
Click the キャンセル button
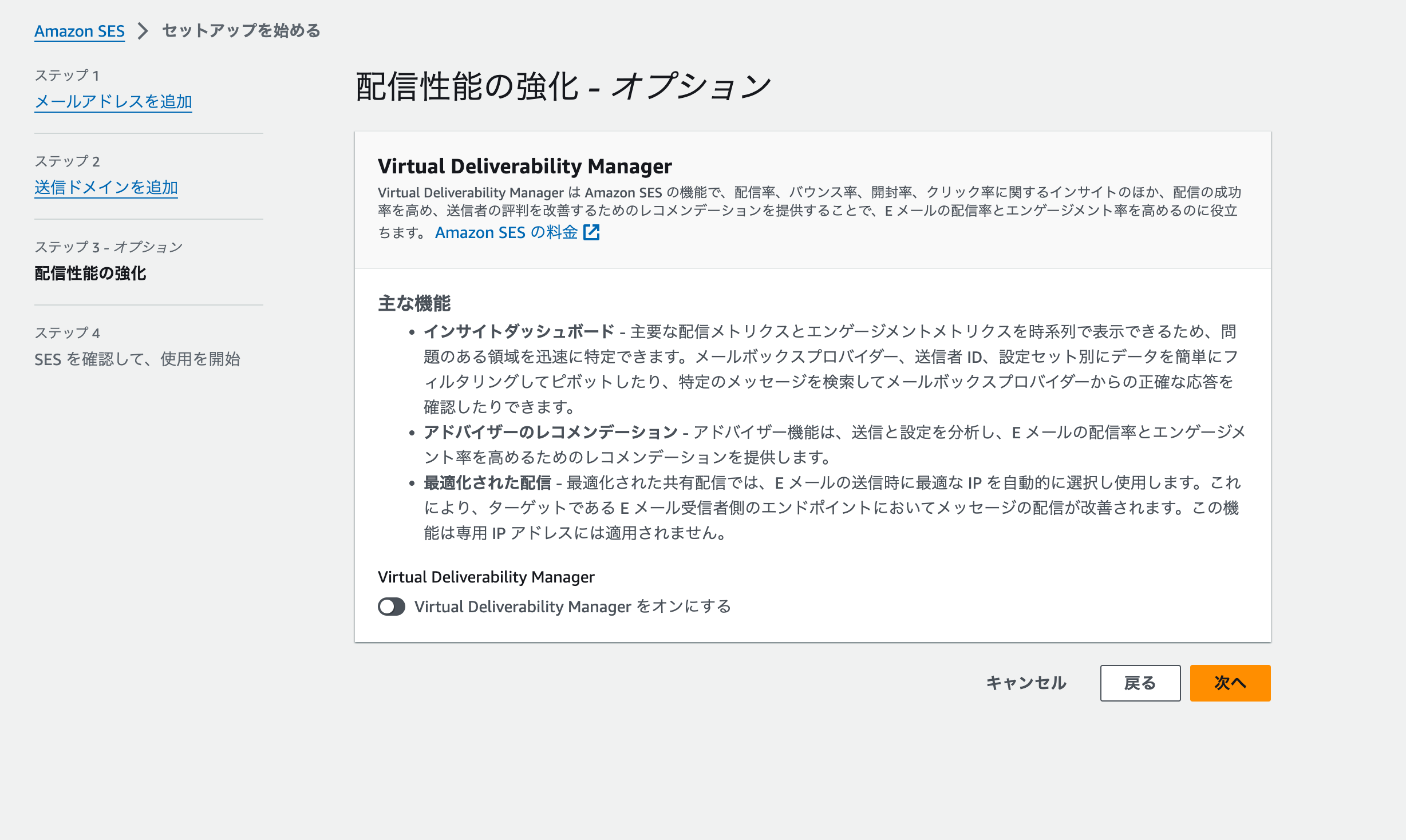[1026, 683]
